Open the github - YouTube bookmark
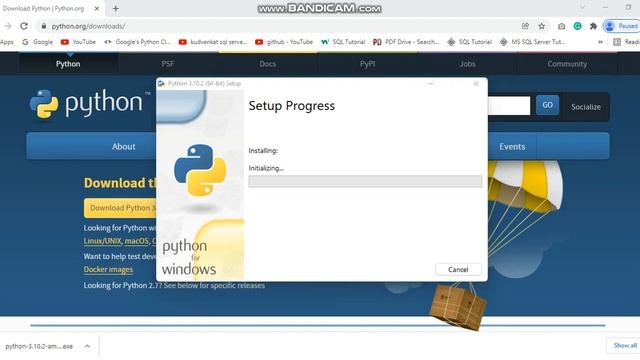Image resolution: width=640 pixels, height=360 pixels. 284,42
